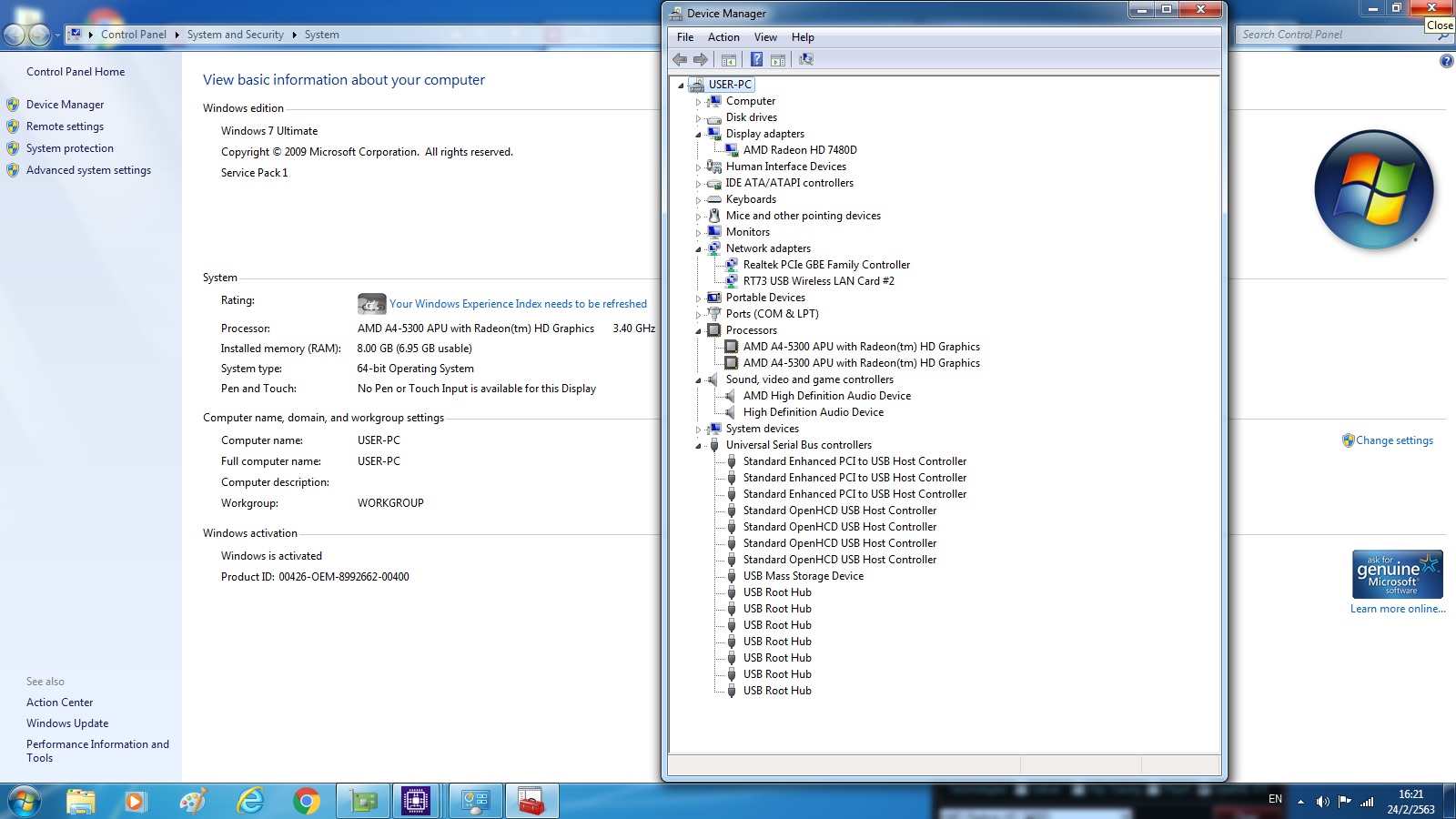
Task: Open Performance Information and Tools link
Action: (x=97, y=751)
